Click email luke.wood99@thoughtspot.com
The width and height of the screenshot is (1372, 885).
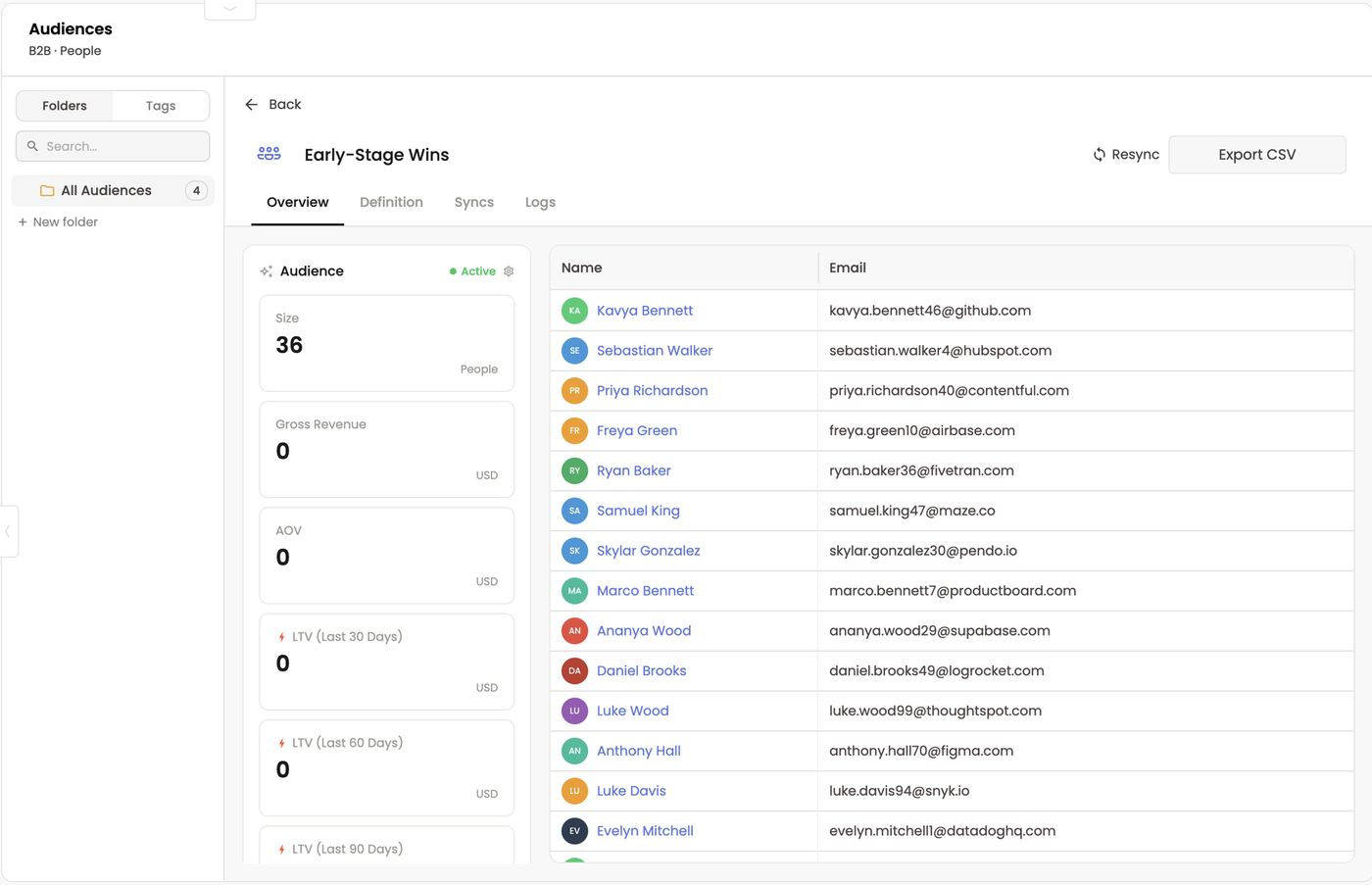[935, 712]
